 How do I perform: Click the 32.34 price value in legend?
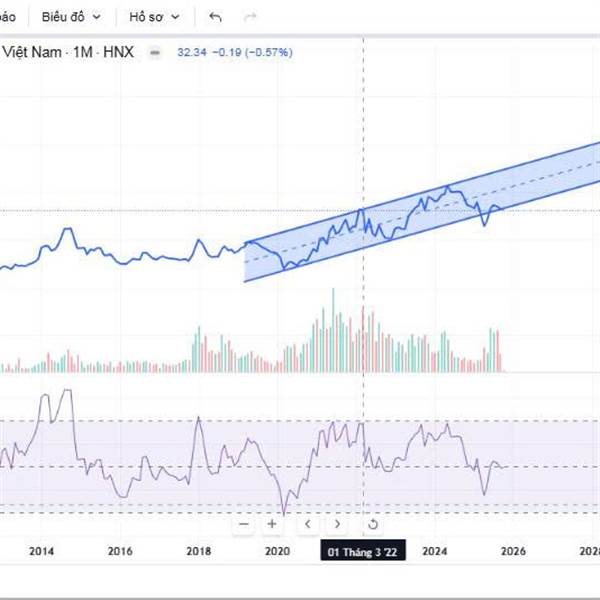(192, 52)
